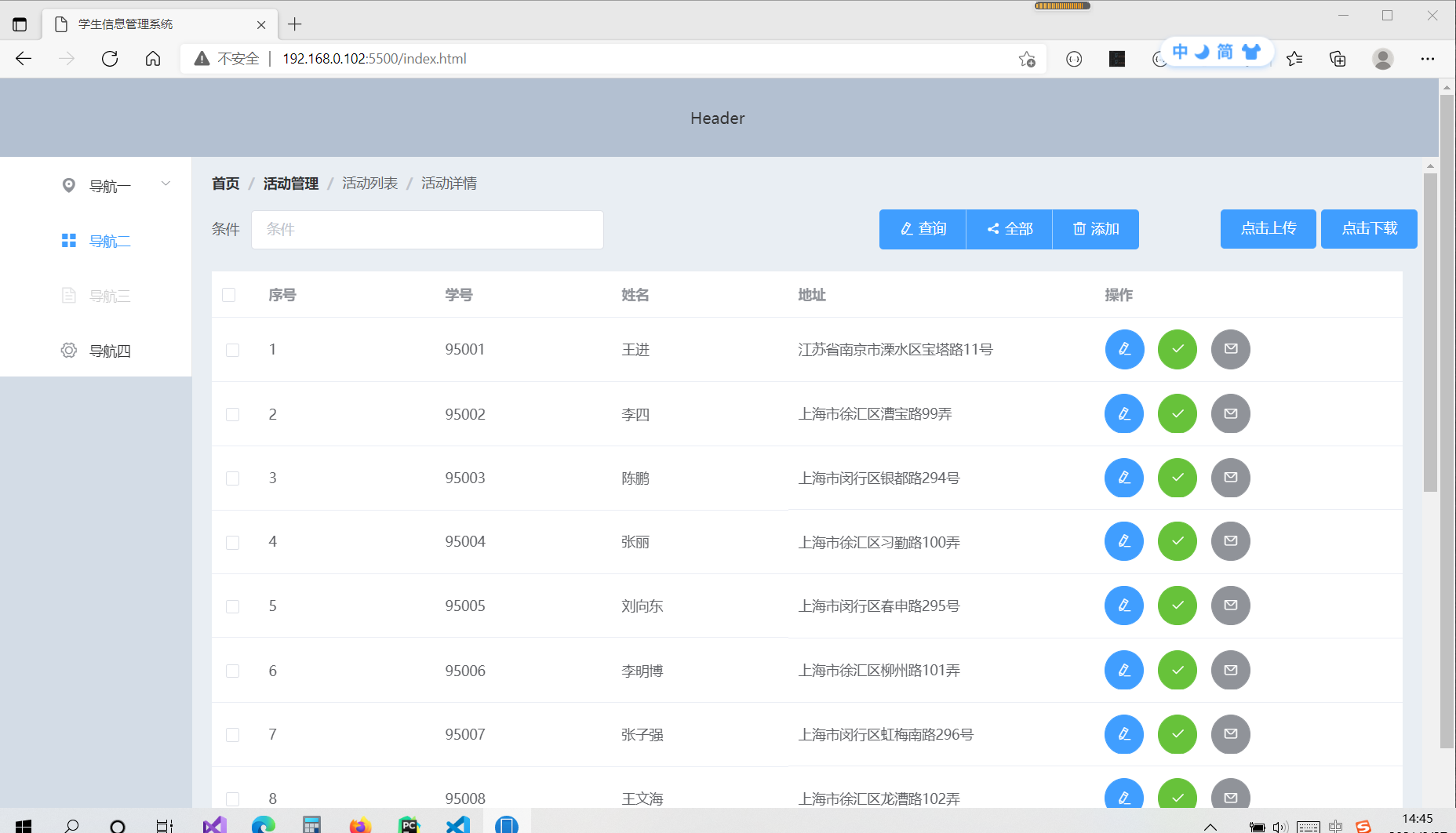Screen dimensions: 1456x833
Task: Edit the record for 李四
Action: coord(1124,413)
